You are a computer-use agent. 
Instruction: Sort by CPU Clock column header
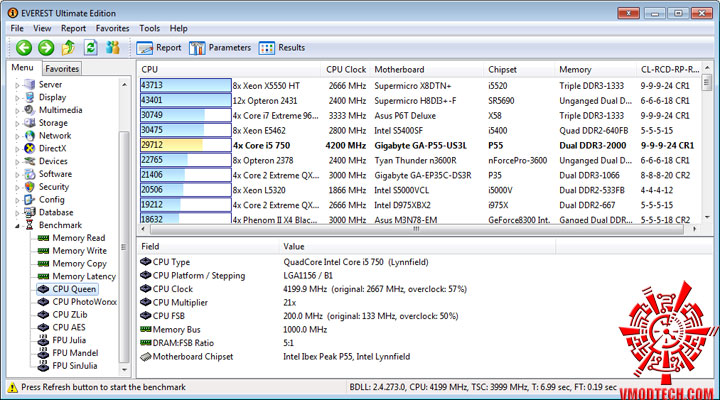pyautogui.click(x=346, y=69)
